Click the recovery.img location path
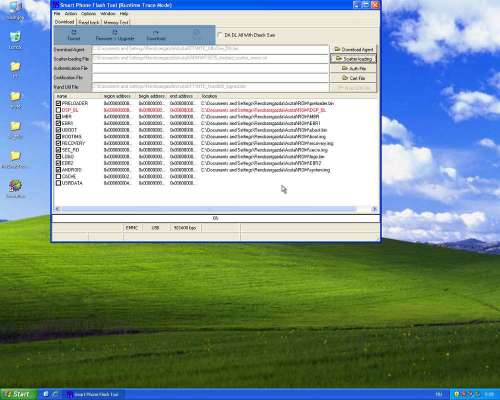 pyautogui.click(x=267, y=143)
